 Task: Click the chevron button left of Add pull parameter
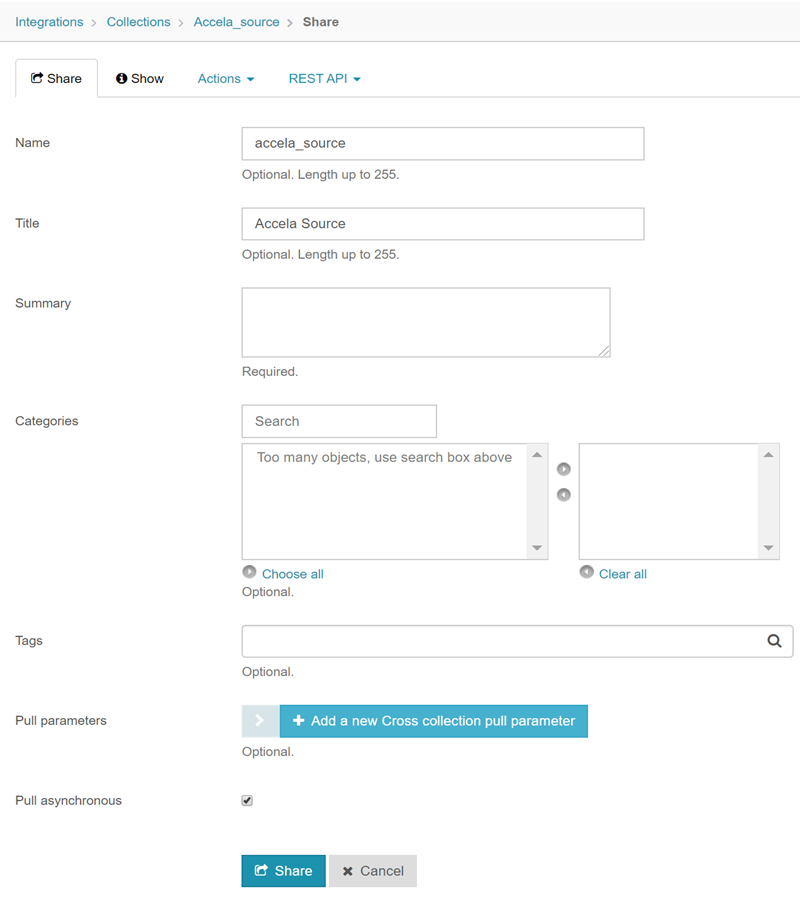coord(260,721)
